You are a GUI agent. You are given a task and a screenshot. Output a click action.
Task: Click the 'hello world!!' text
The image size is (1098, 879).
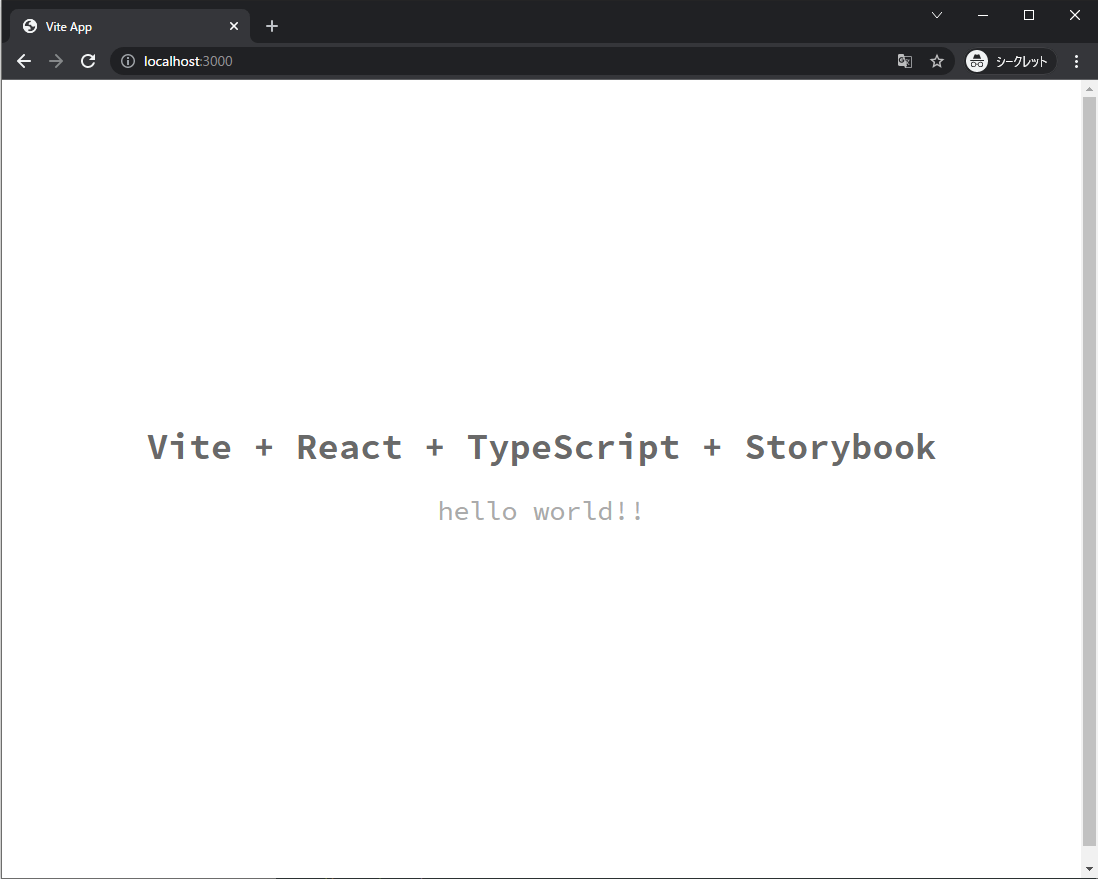pyautogui.click(x=541, y=511)
